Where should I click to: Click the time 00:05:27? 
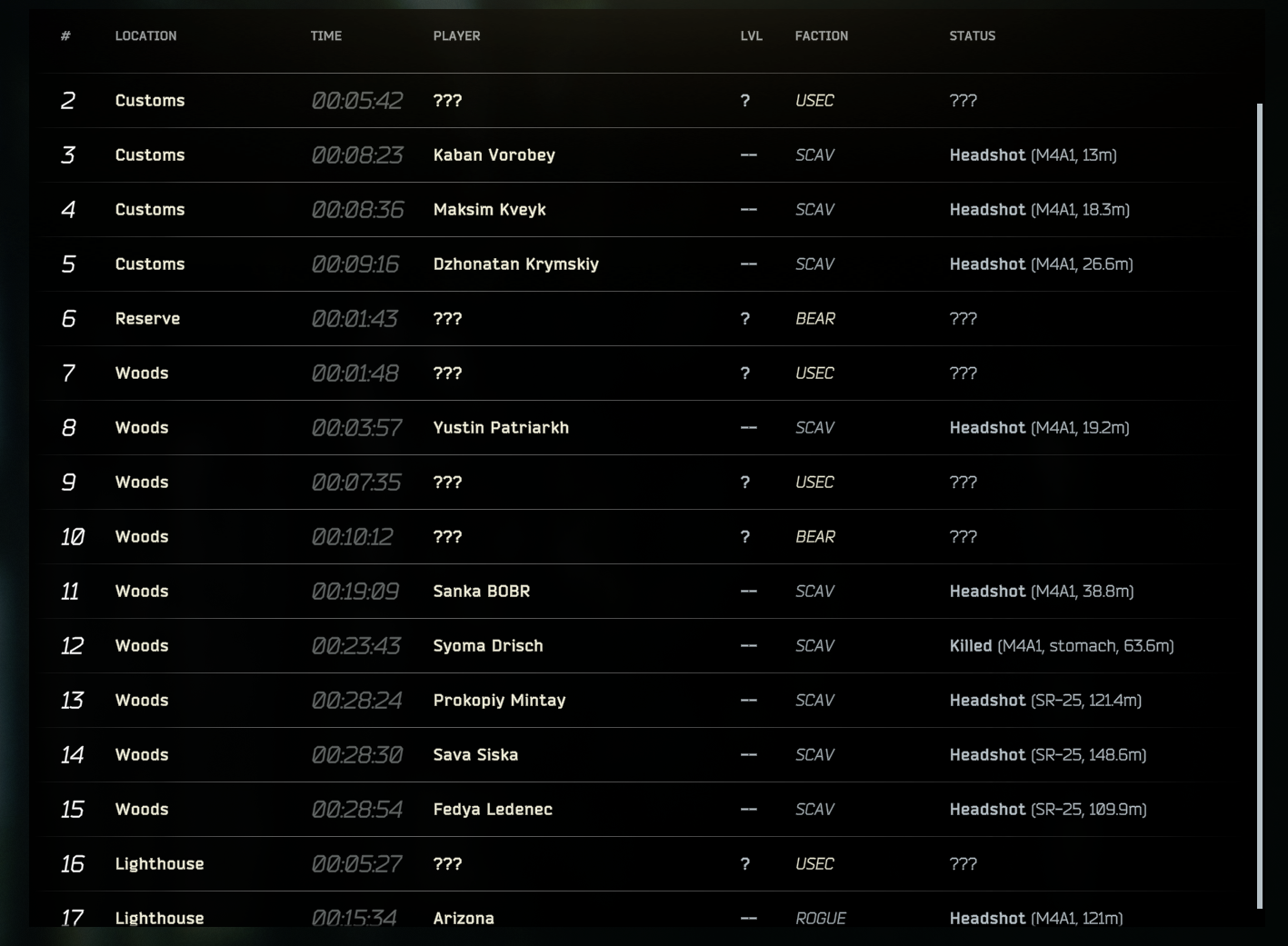356,864
